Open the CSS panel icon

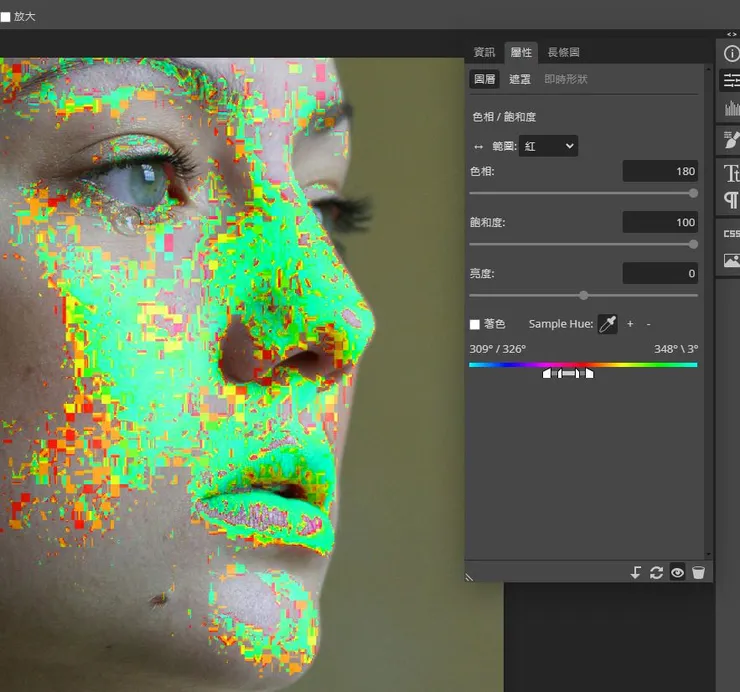click(x=732, y=234)
